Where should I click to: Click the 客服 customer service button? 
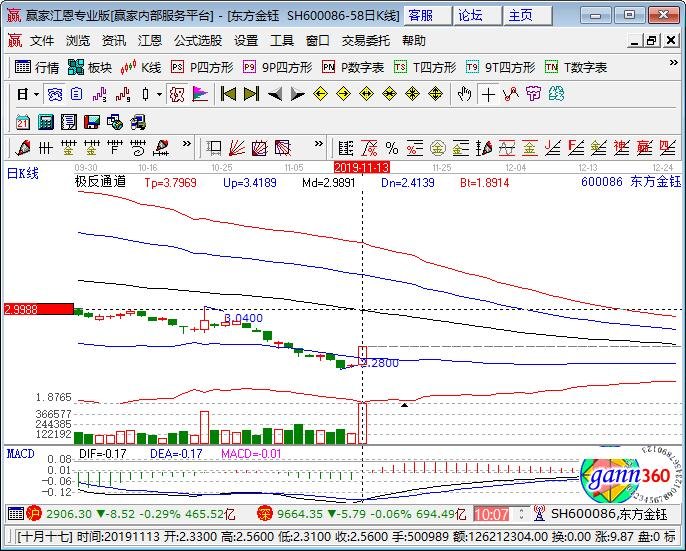coord(421,15)
